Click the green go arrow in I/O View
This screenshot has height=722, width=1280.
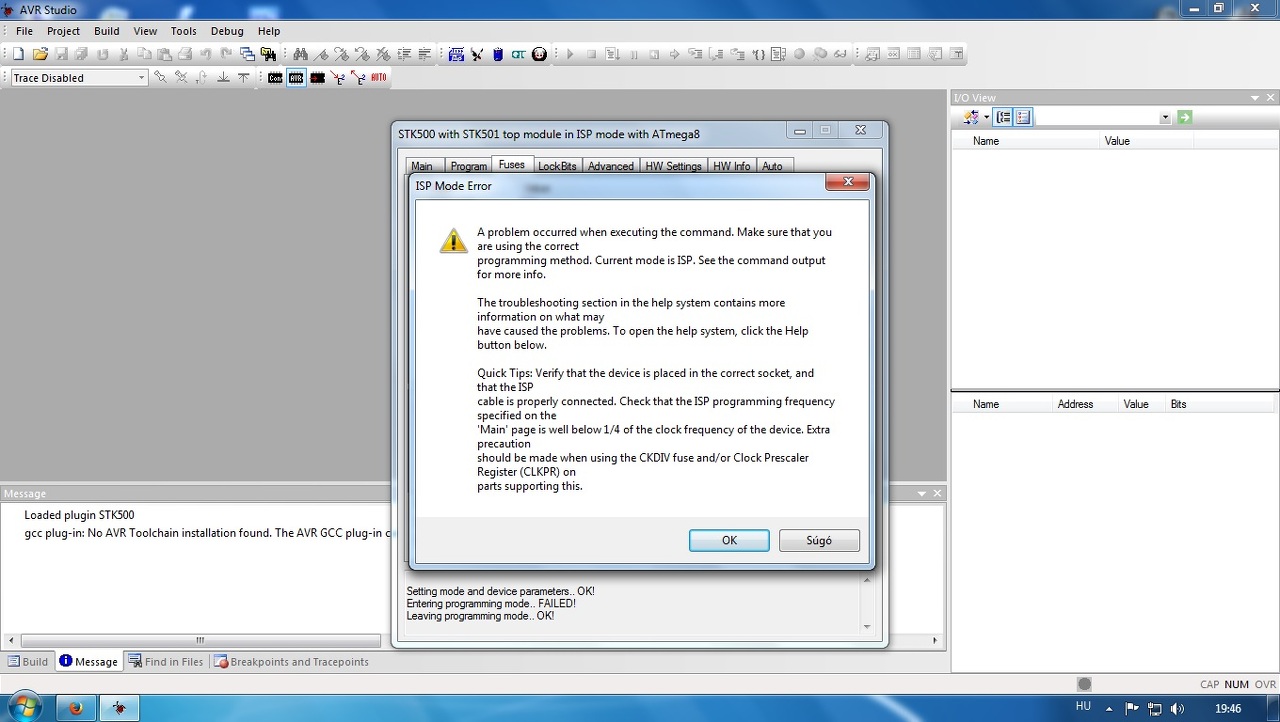coord(1185,117)
